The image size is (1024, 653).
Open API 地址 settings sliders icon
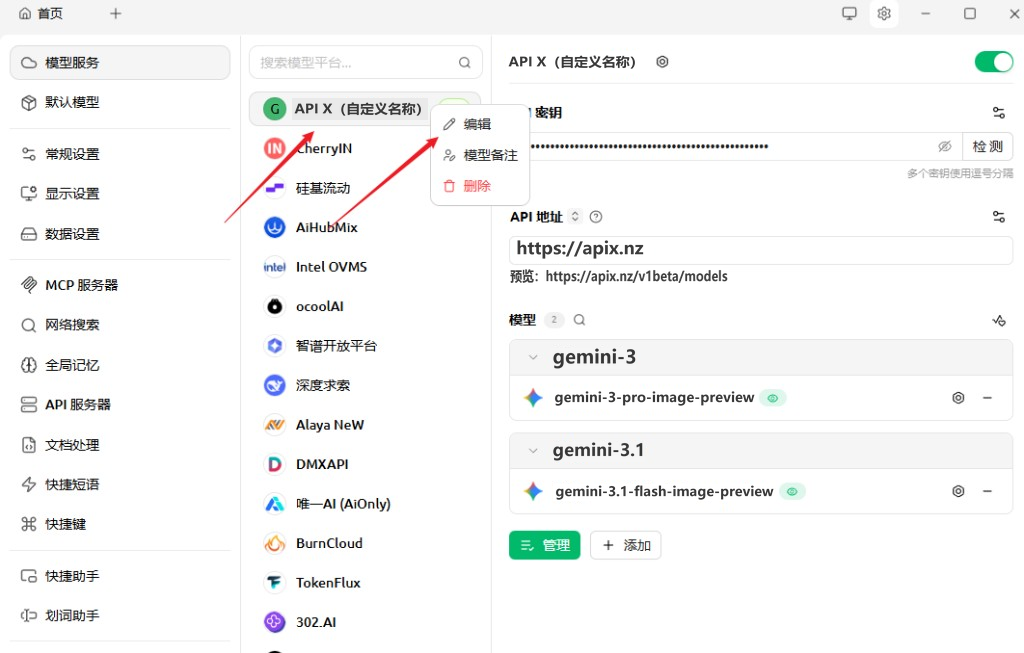999,217
